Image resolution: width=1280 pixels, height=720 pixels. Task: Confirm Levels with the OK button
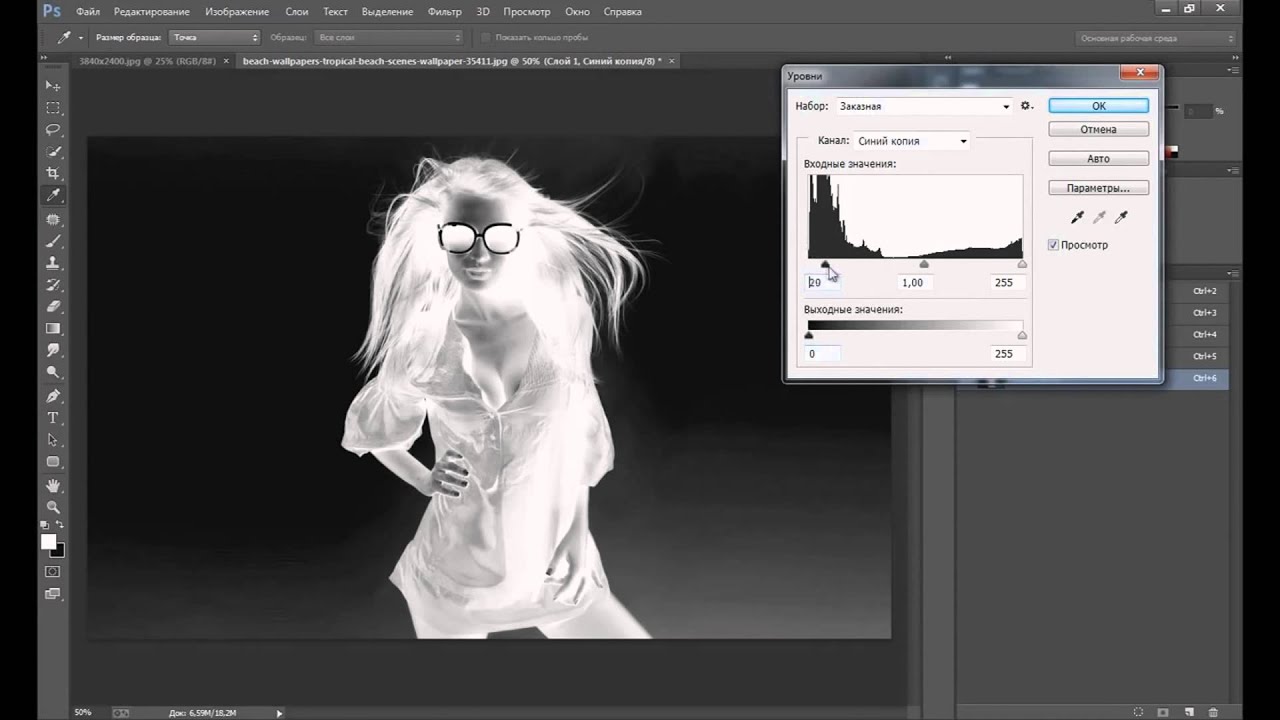pyautogui.click(x=1098, y=106)
